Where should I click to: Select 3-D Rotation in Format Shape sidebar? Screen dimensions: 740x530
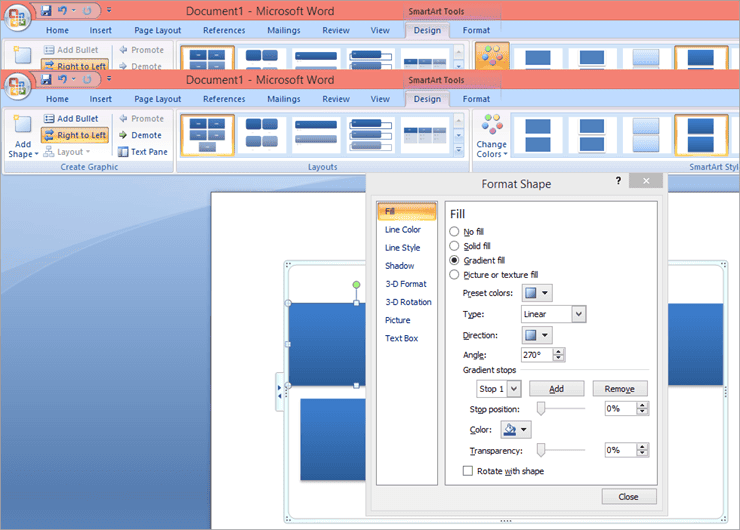point(408,302)
